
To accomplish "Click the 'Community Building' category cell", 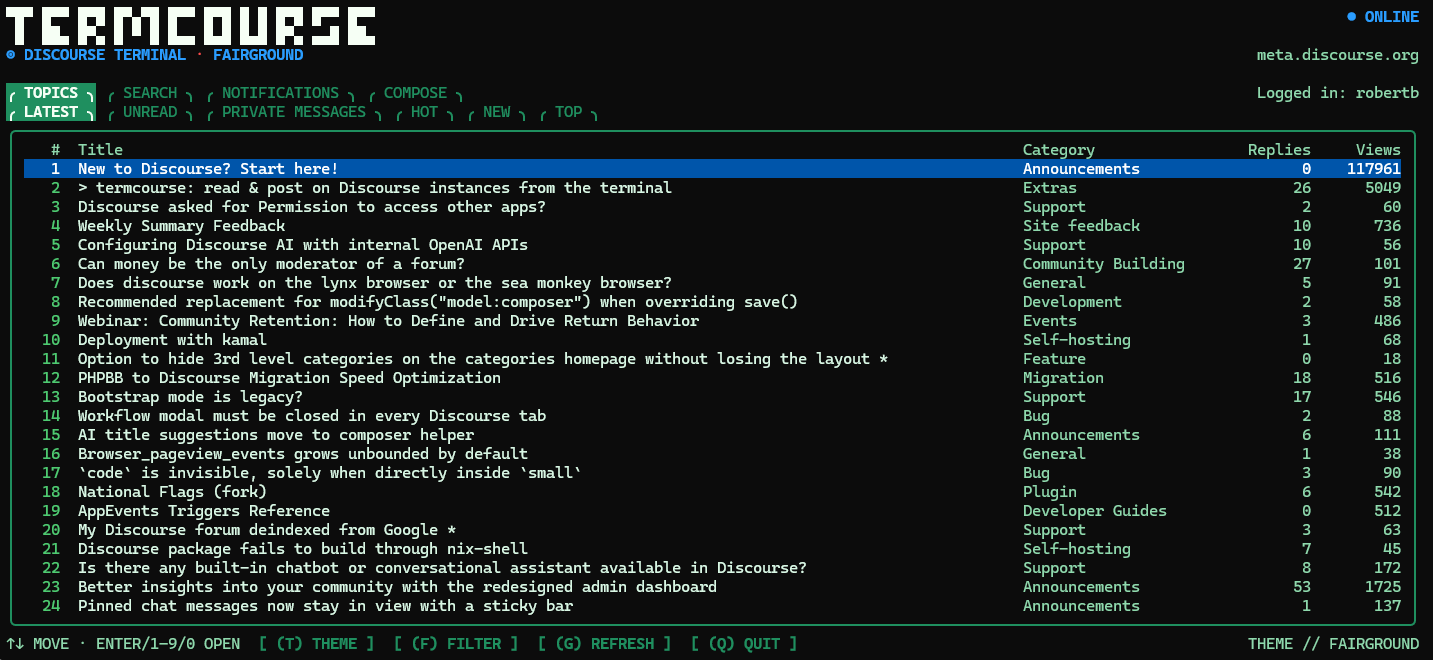I will pyautogui.click(x=1104, y=264).
